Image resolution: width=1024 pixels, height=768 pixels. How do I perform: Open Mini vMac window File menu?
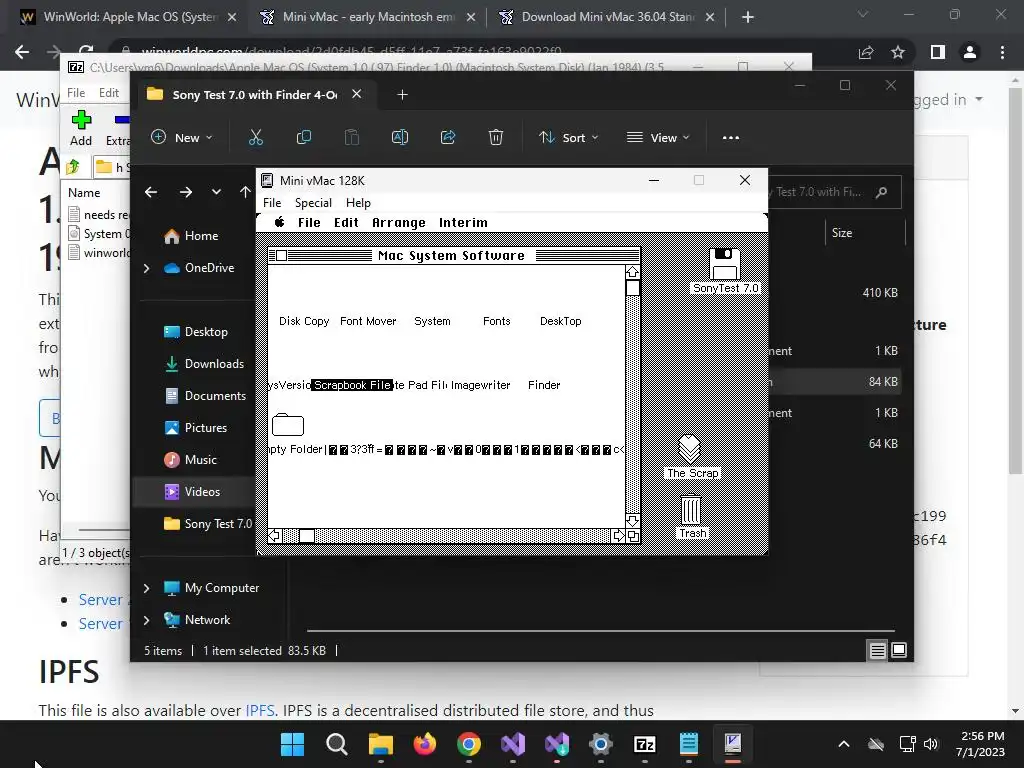272,202
